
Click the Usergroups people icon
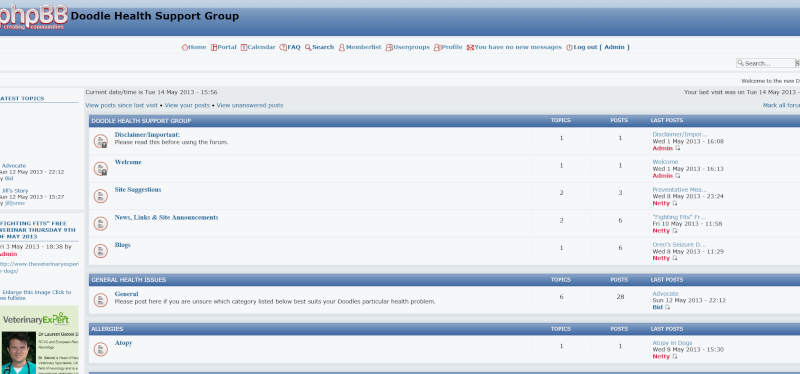point(389,47)
